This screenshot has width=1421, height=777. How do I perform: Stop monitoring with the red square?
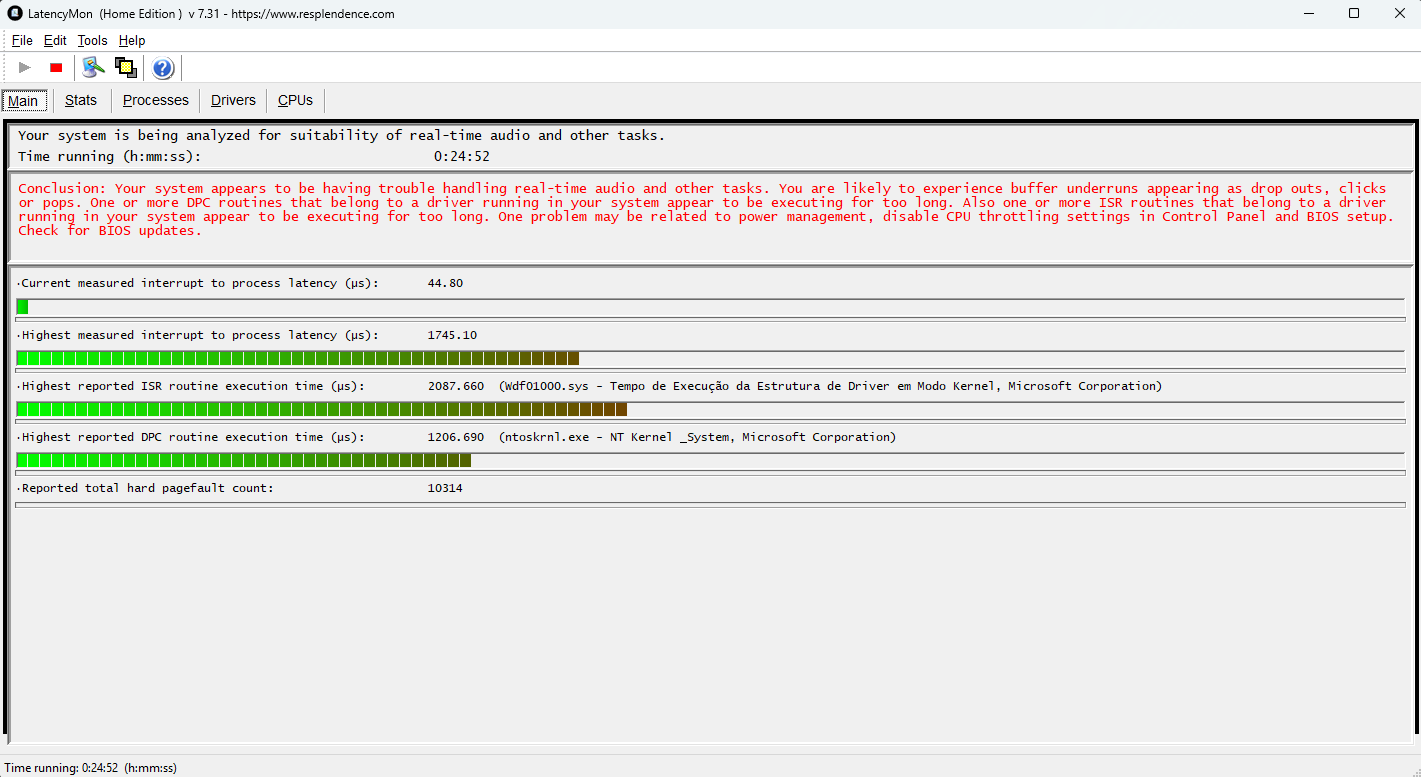tap(56, 68)
